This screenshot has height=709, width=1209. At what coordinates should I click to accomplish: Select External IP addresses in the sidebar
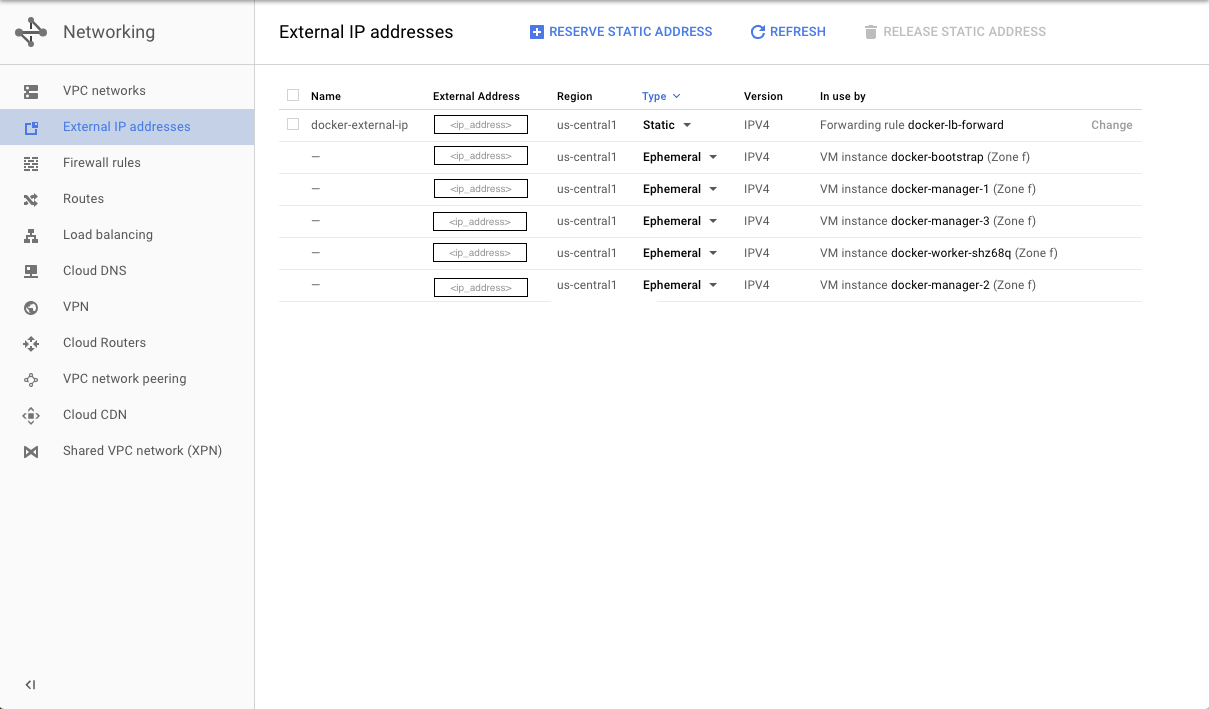click(x=127, y=127)
